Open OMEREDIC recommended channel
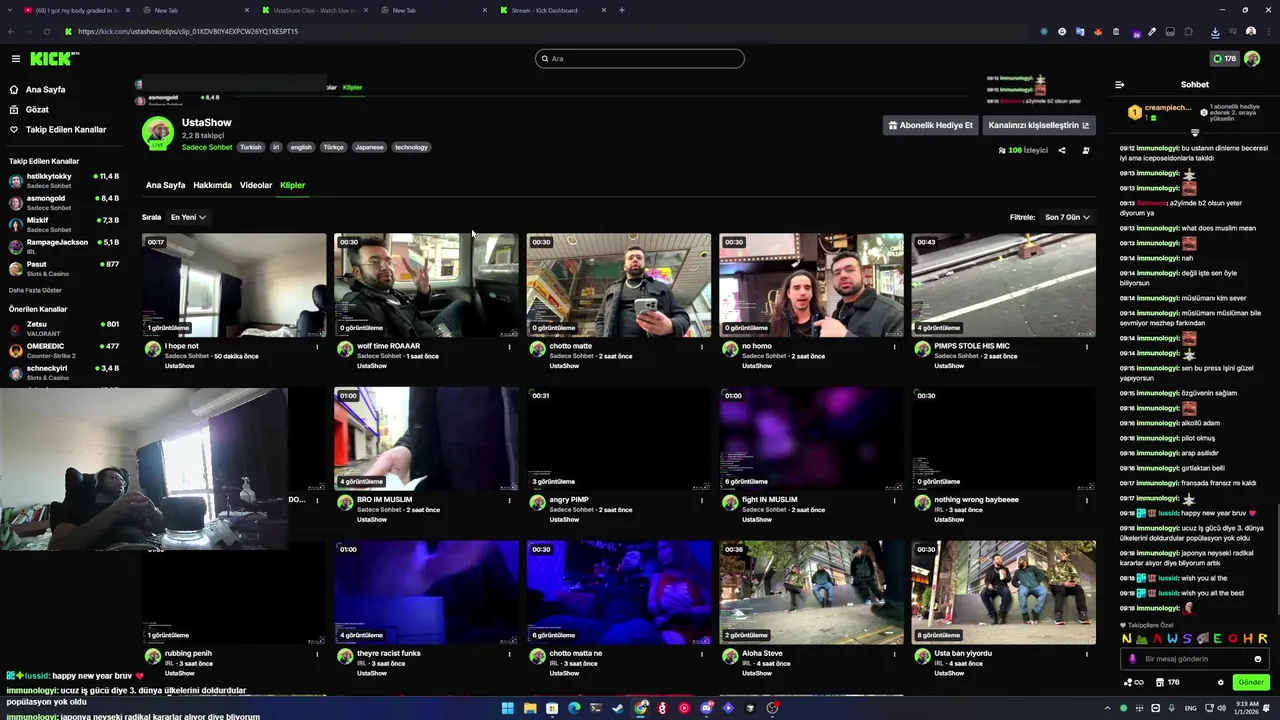The width and height of the screenshot is (1280, 720). [x=64, y=351]
